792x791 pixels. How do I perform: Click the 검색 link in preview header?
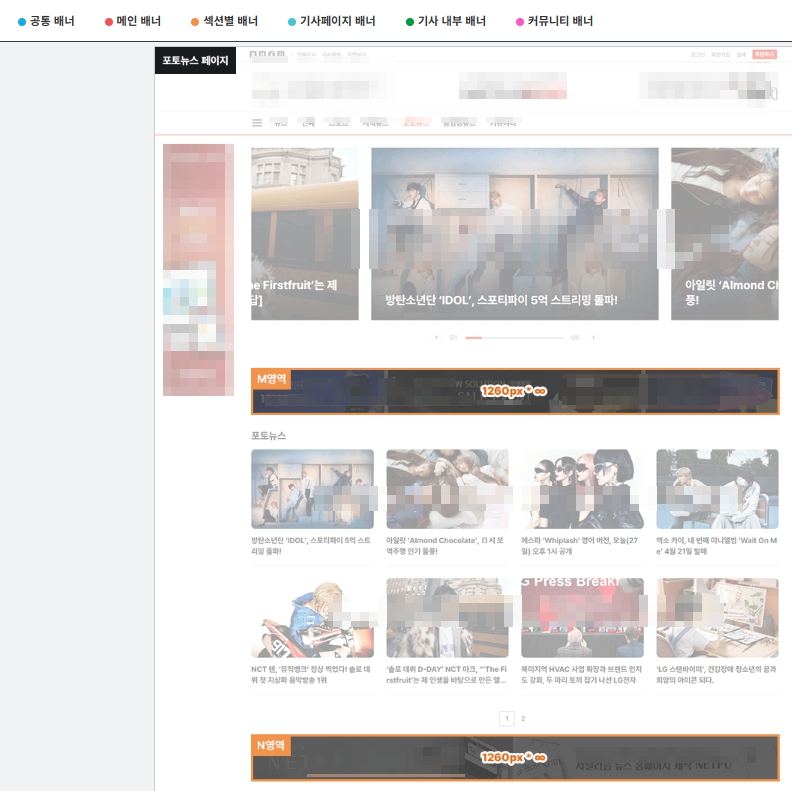pos(741,55)
